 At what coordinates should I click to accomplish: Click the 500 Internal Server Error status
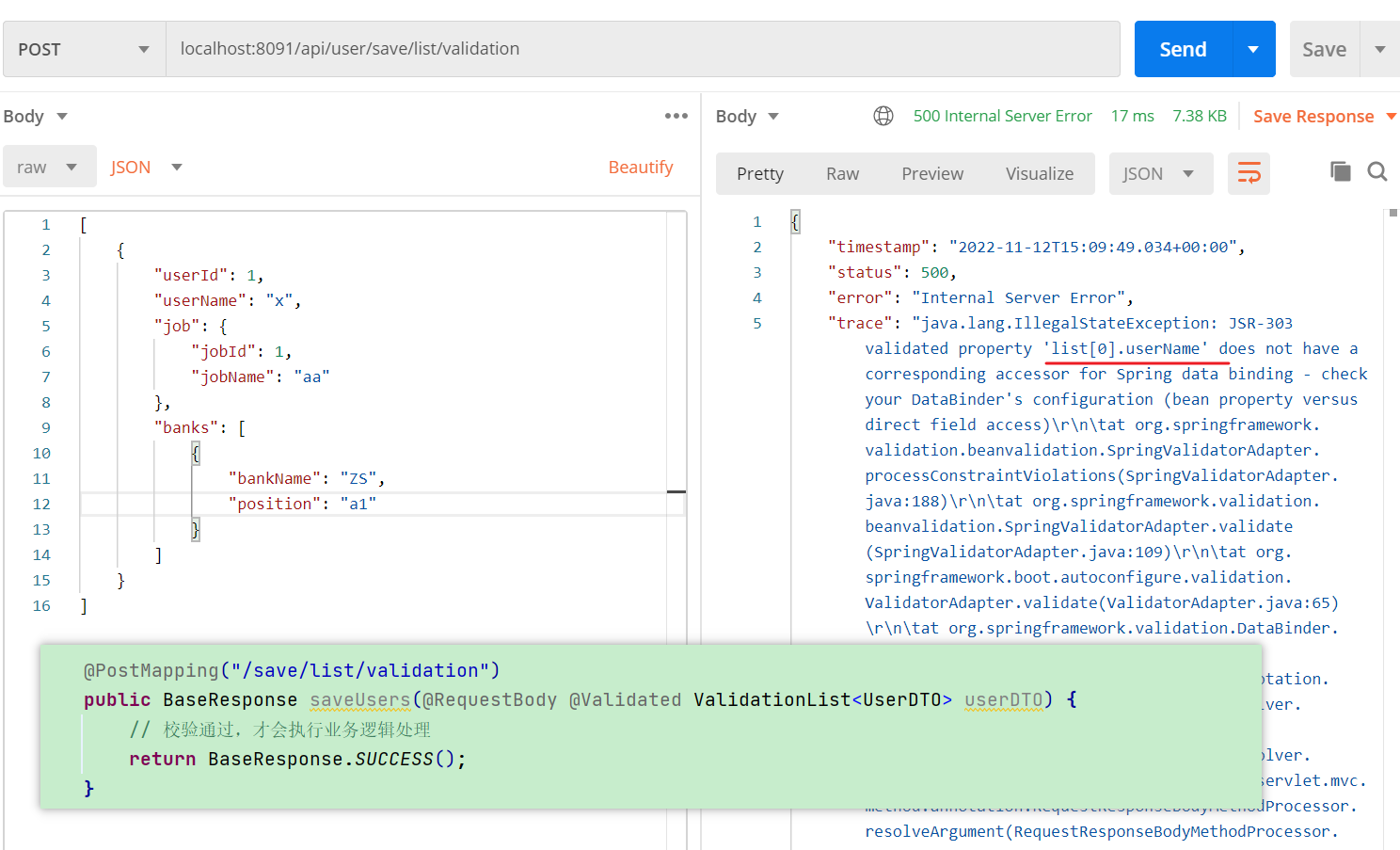(1002, 116)
